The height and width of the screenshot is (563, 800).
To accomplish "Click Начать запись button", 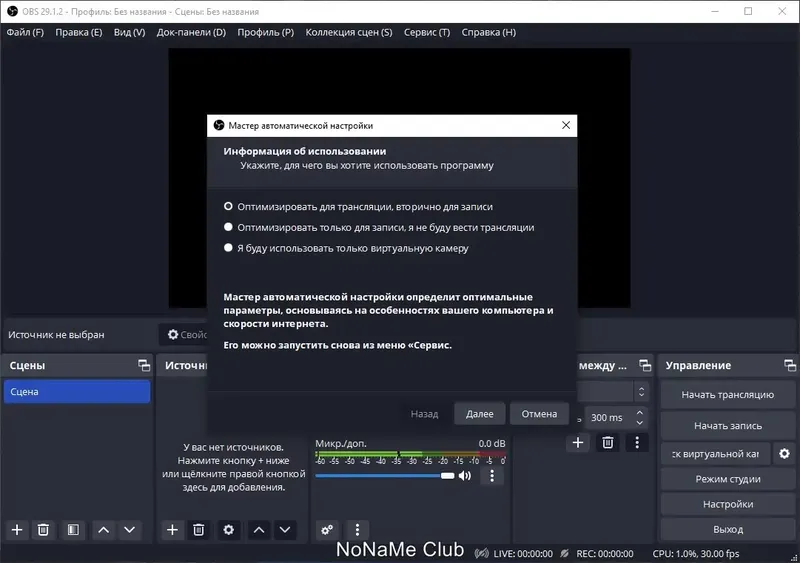I will 728,426.
